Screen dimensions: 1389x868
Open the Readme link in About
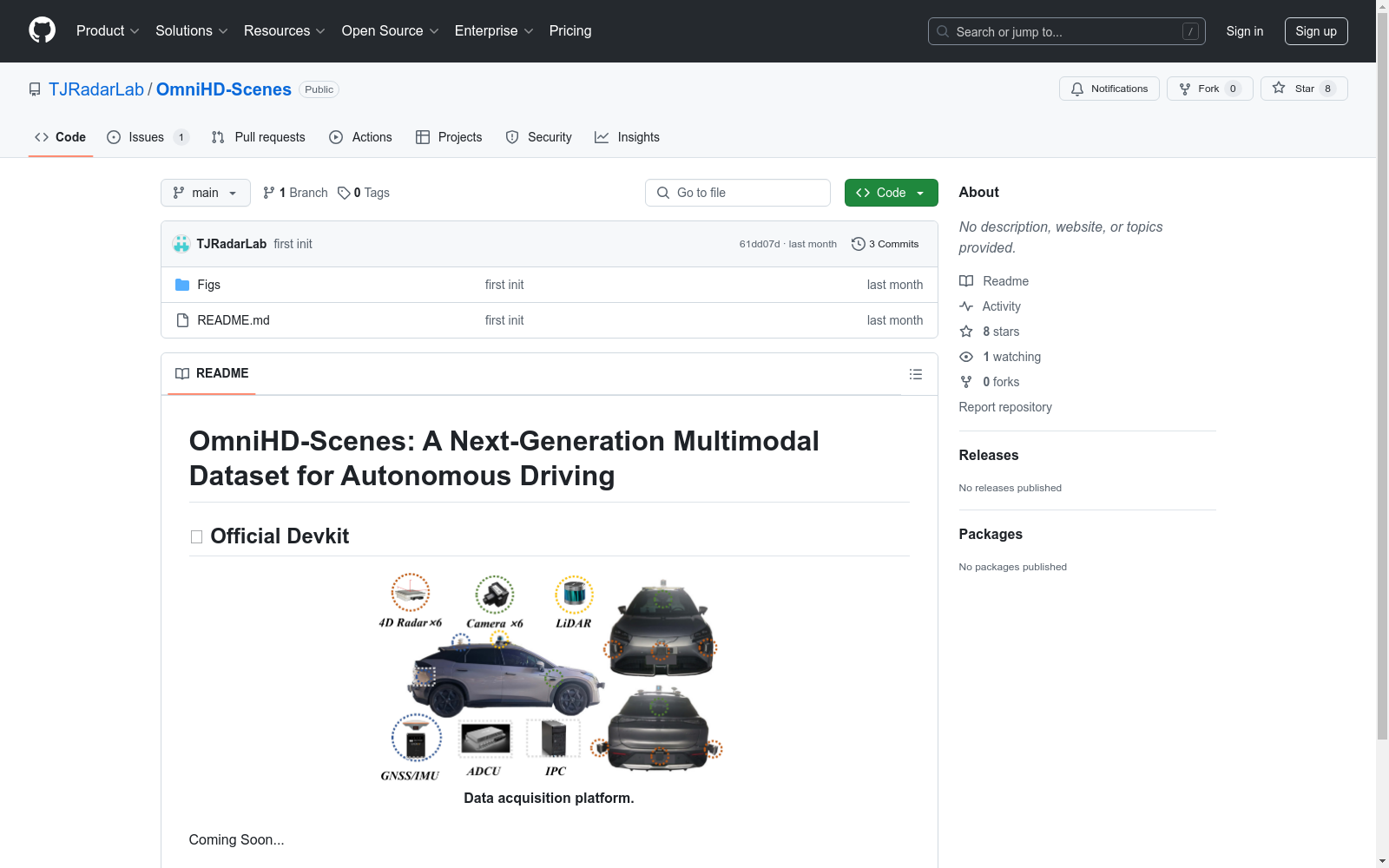pyautogui.click(x=1005, y=281)
